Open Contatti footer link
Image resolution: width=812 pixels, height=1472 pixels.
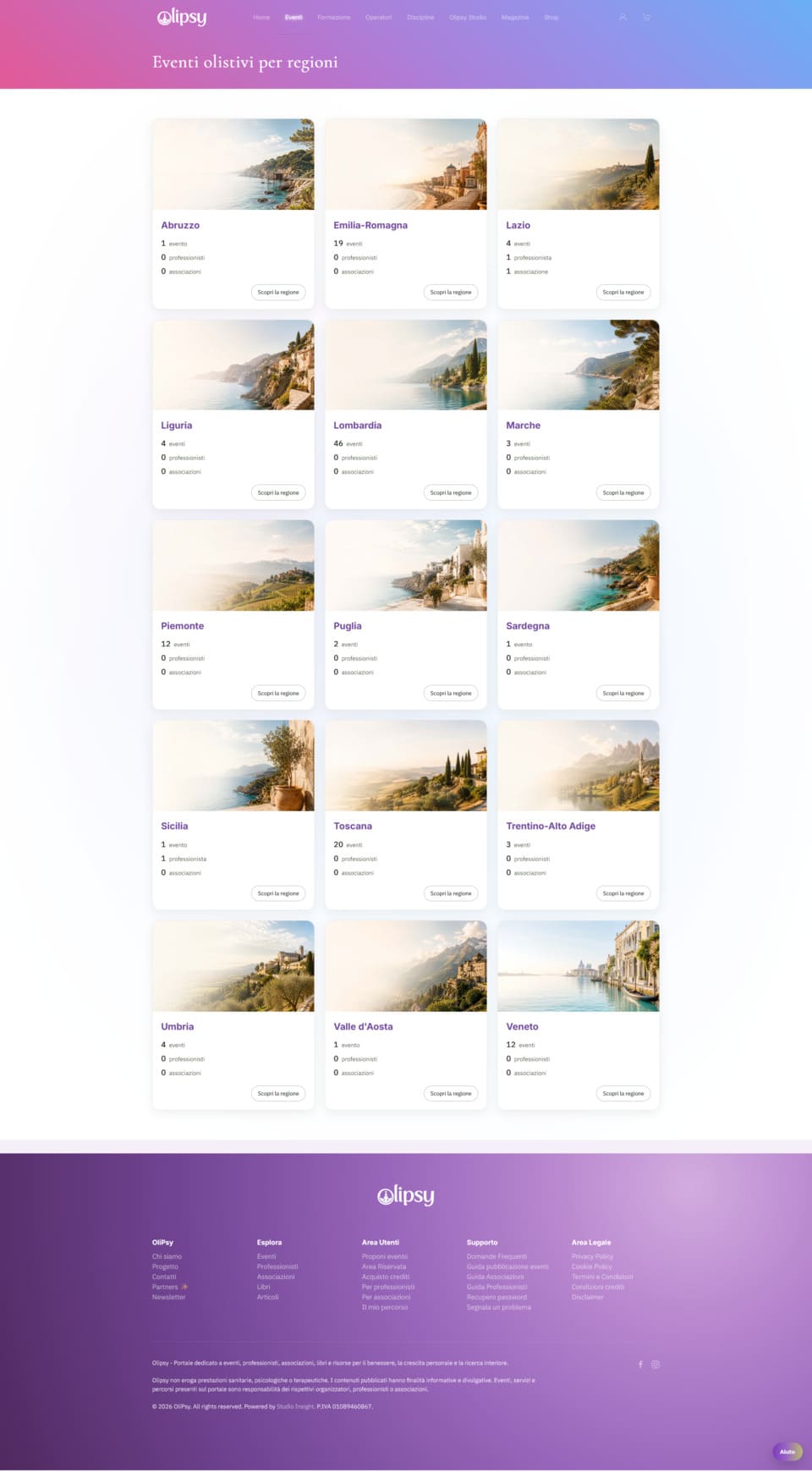[x=164, y=1277]
